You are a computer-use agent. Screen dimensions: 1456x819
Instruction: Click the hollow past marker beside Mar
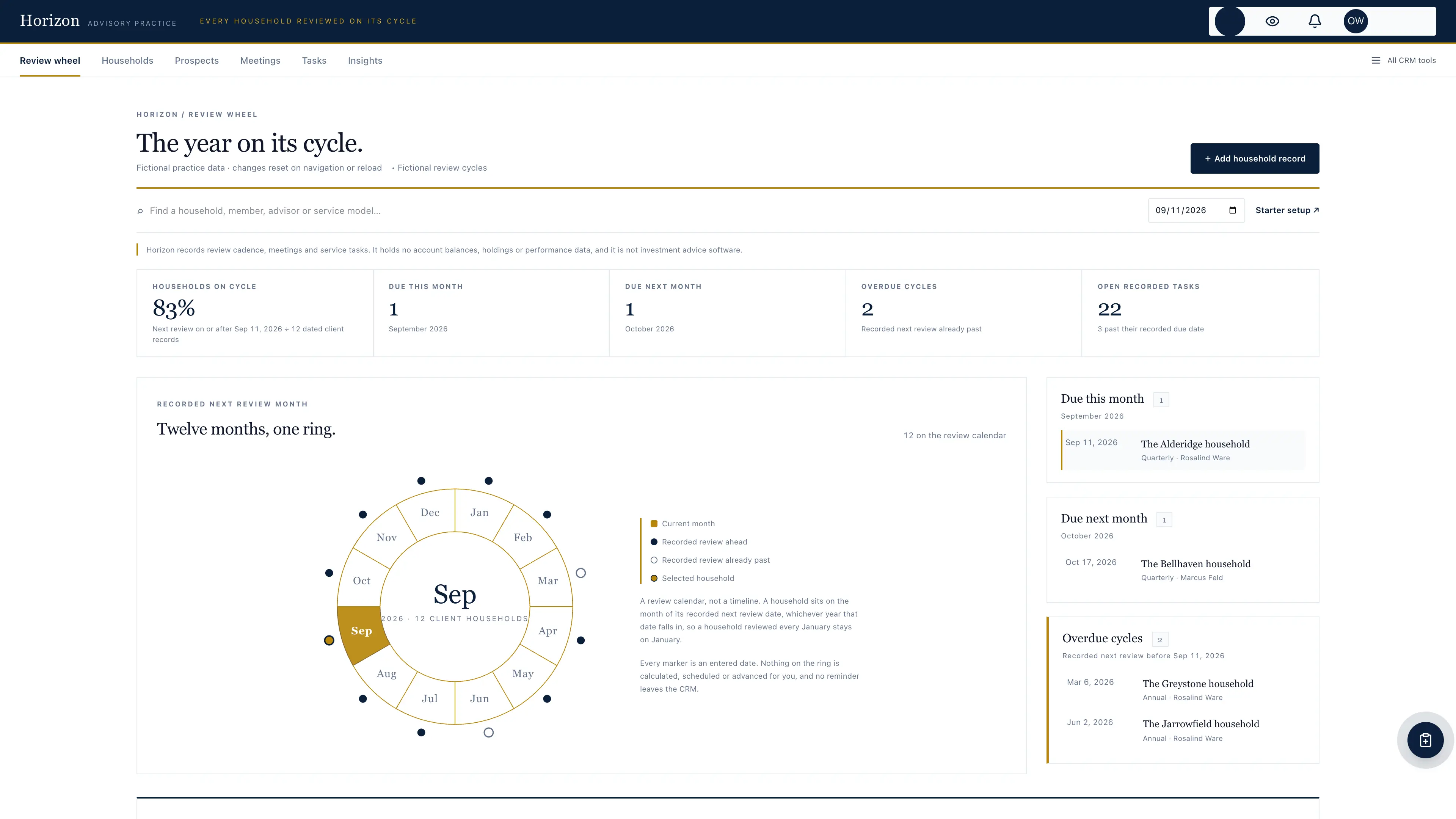point(581,573)
